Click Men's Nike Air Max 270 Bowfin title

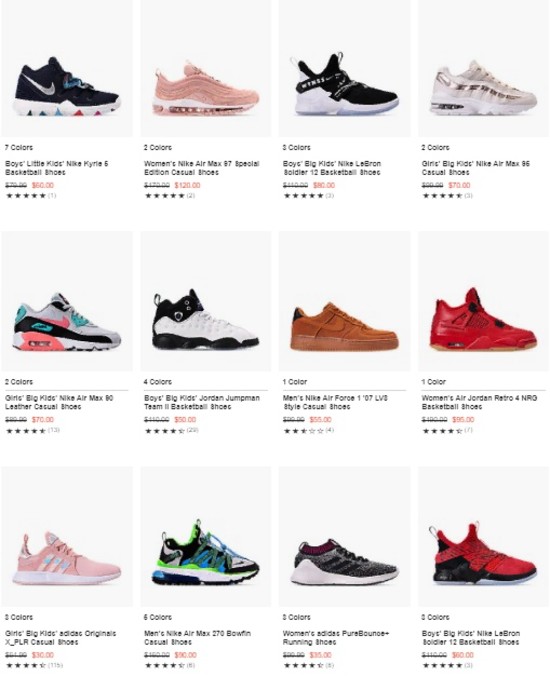coord(197,638)
